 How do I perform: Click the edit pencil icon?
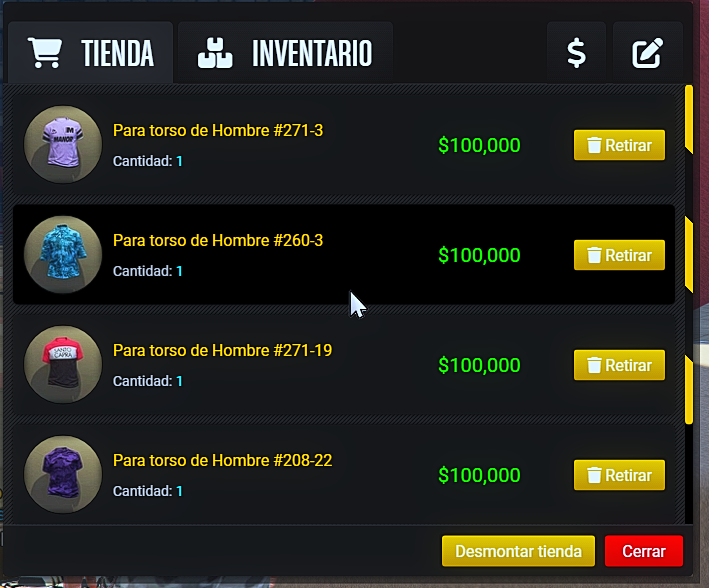coord(647,53)
